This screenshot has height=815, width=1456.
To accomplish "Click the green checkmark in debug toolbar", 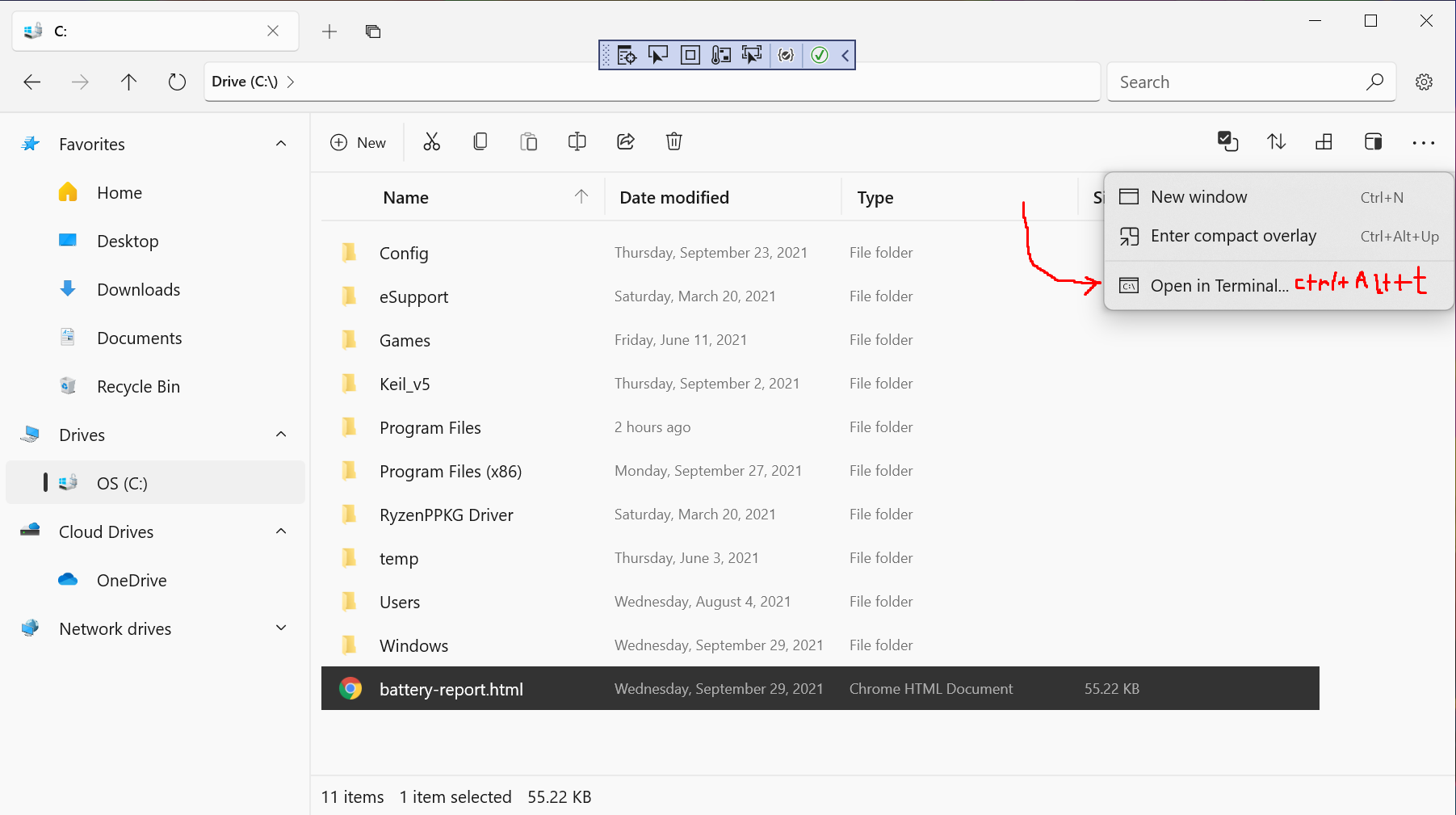I will [x=820, y=55].
